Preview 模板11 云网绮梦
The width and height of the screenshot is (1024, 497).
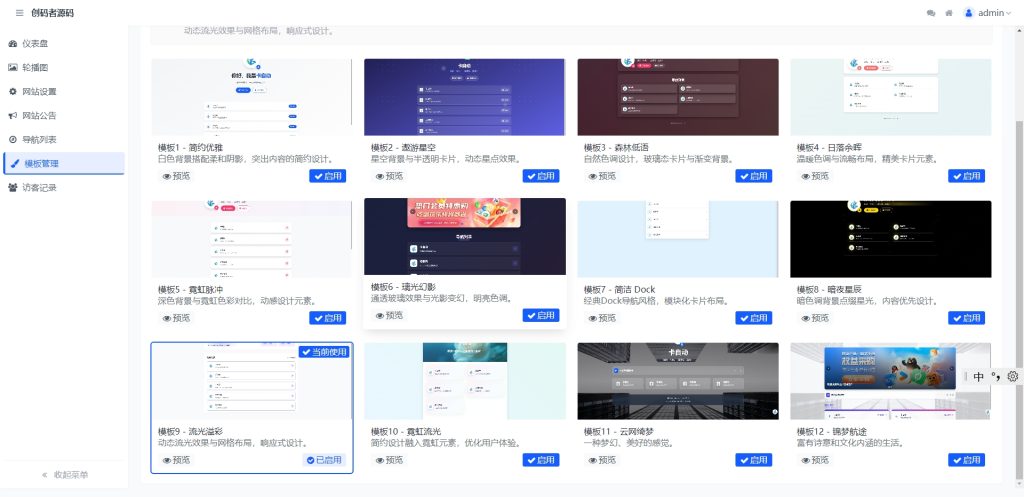pyautogui.click(x=602, y=460)
